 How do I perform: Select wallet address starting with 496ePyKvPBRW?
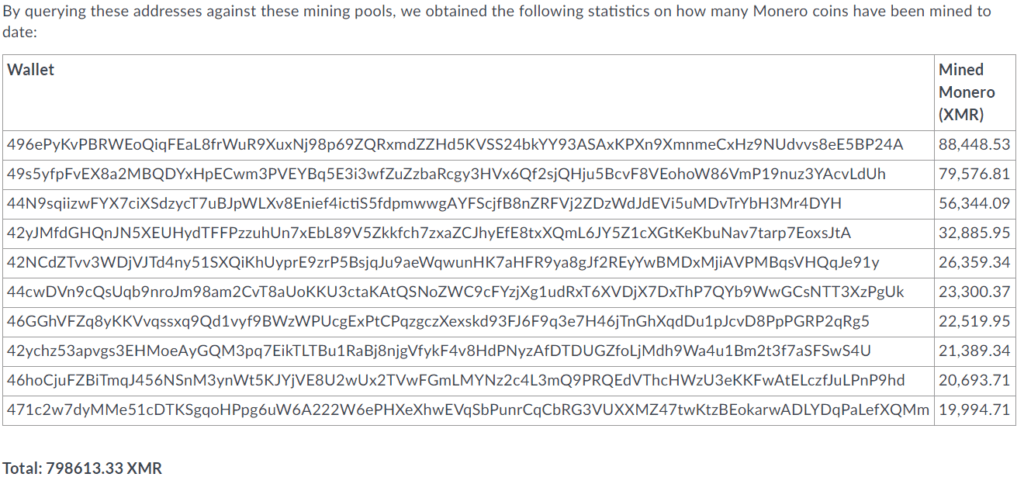[455, 145]
